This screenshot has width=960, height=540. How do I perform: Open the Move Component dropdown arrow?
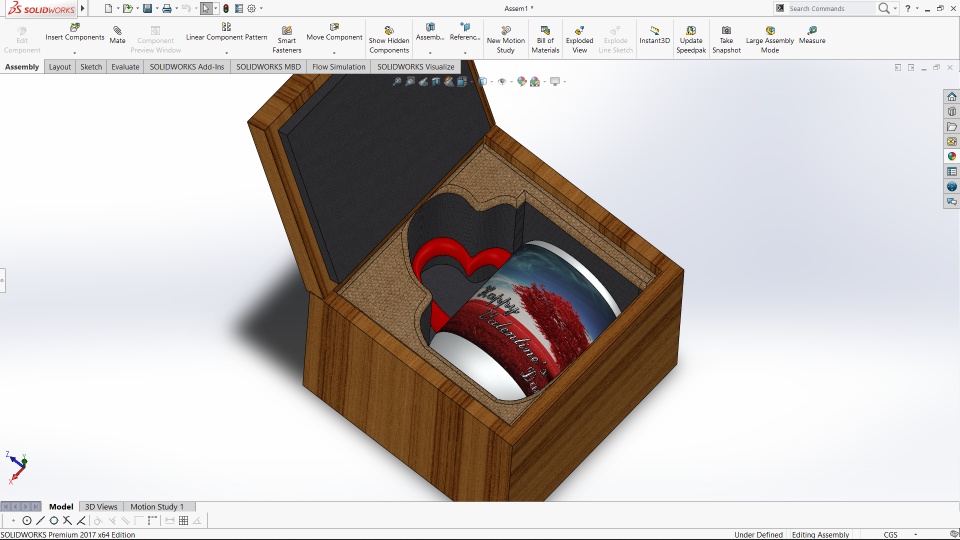pos(334,52)
